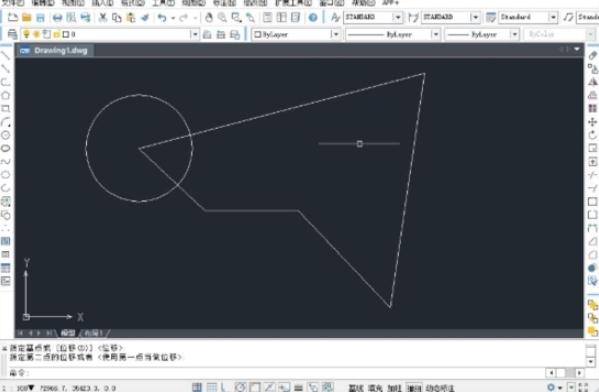Open the Standard table style dropdown
Viewport: 599px width, 392px height.
tap(553, 17)
